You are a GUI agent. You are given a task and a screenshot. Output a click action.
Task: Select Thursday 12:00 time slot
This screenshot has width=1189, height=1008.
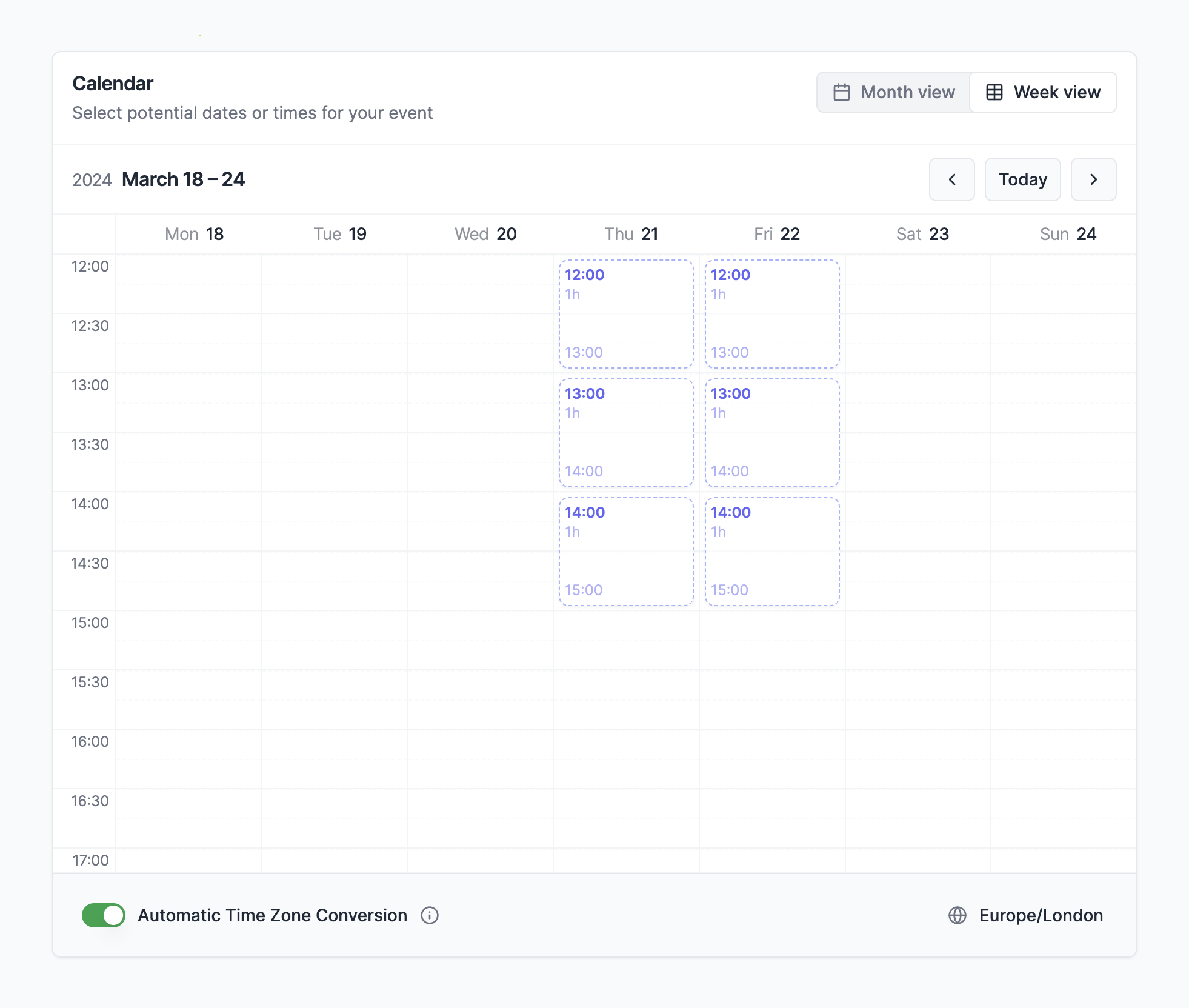click(x=626, y=314)
